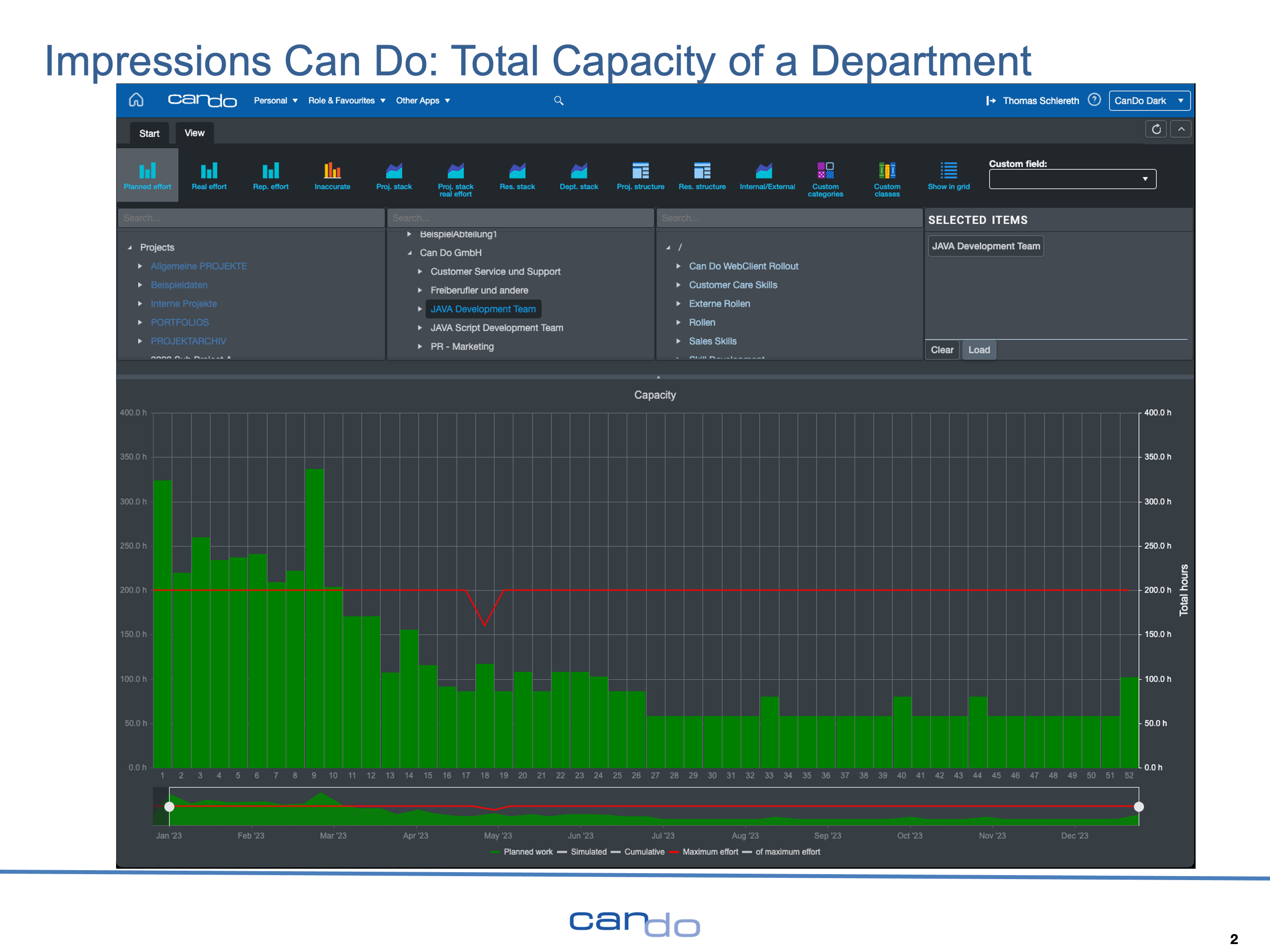Open Custom classes view
The width and height of the screenshot is (1270, 952).
(x=887, y=179)
